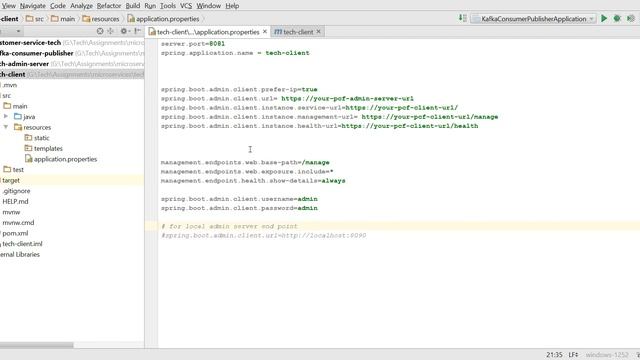Hide the project tool window icon
Image resolution: width=640 pixels, height=360 pixels.
138,31
